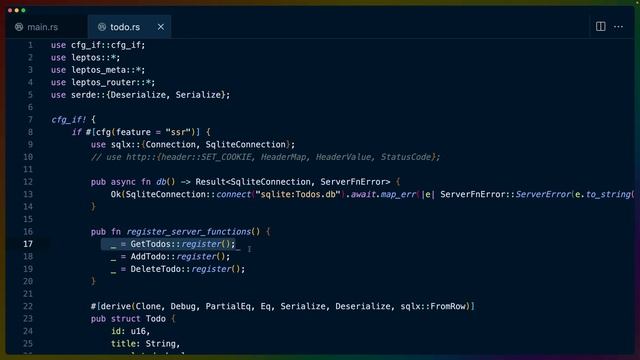Image resolution: width=640 pixels, height=360 pixels.
Task: Click line number 17 in the gutter
Action: point(28,244)
